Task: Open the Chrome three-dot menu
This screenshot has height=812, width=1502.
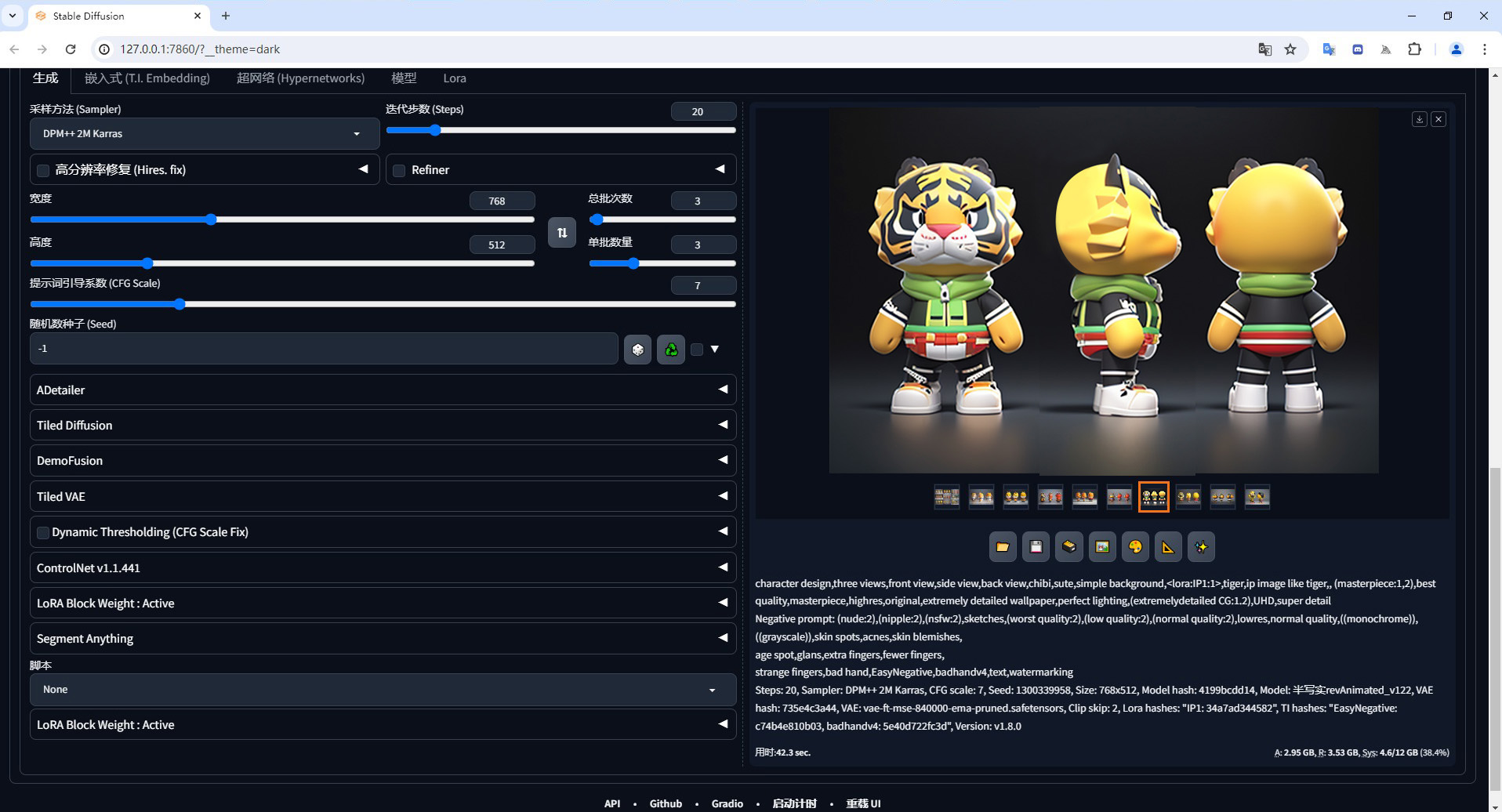Action: tap(1485, 49)
